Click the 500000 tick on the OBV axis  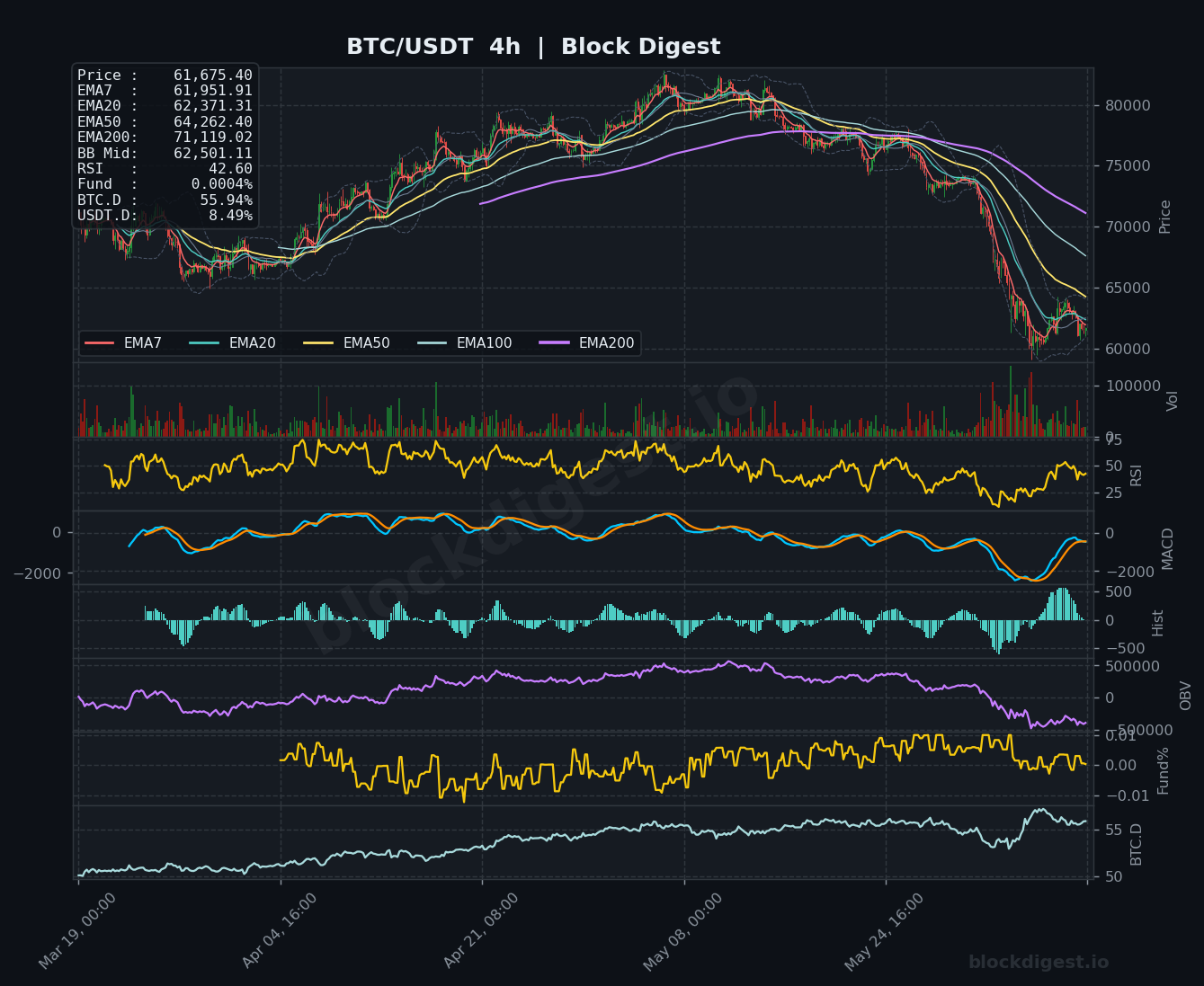(x=1131, y=666)
